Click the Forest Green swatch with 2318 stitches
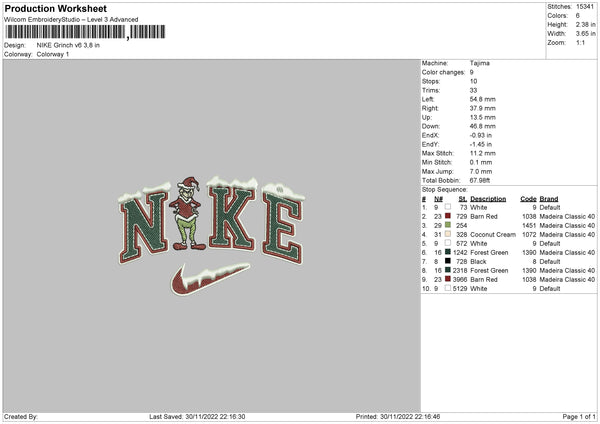Viewport: 600px width, 424px height. pos(448,270)
